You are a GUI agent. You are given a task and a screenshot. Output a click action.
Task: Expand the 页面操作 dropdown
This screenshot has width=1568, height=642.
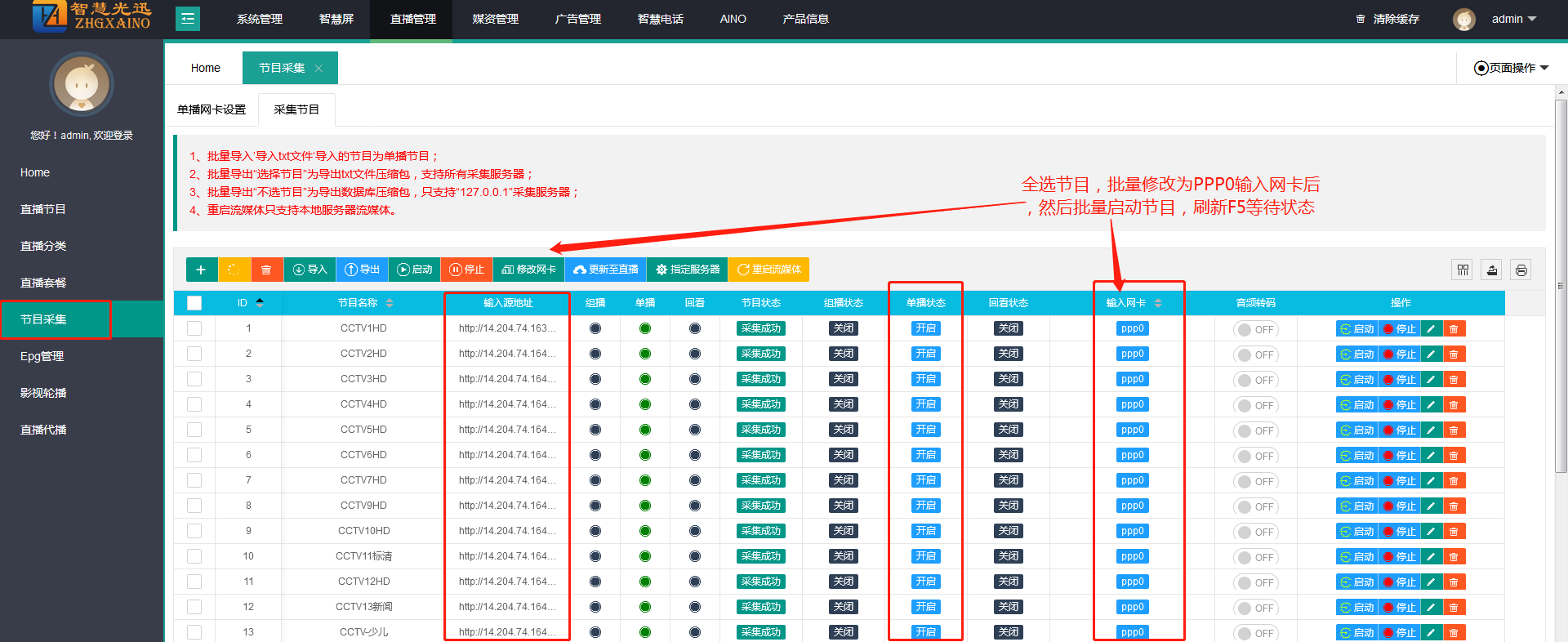coord(1511,68)
